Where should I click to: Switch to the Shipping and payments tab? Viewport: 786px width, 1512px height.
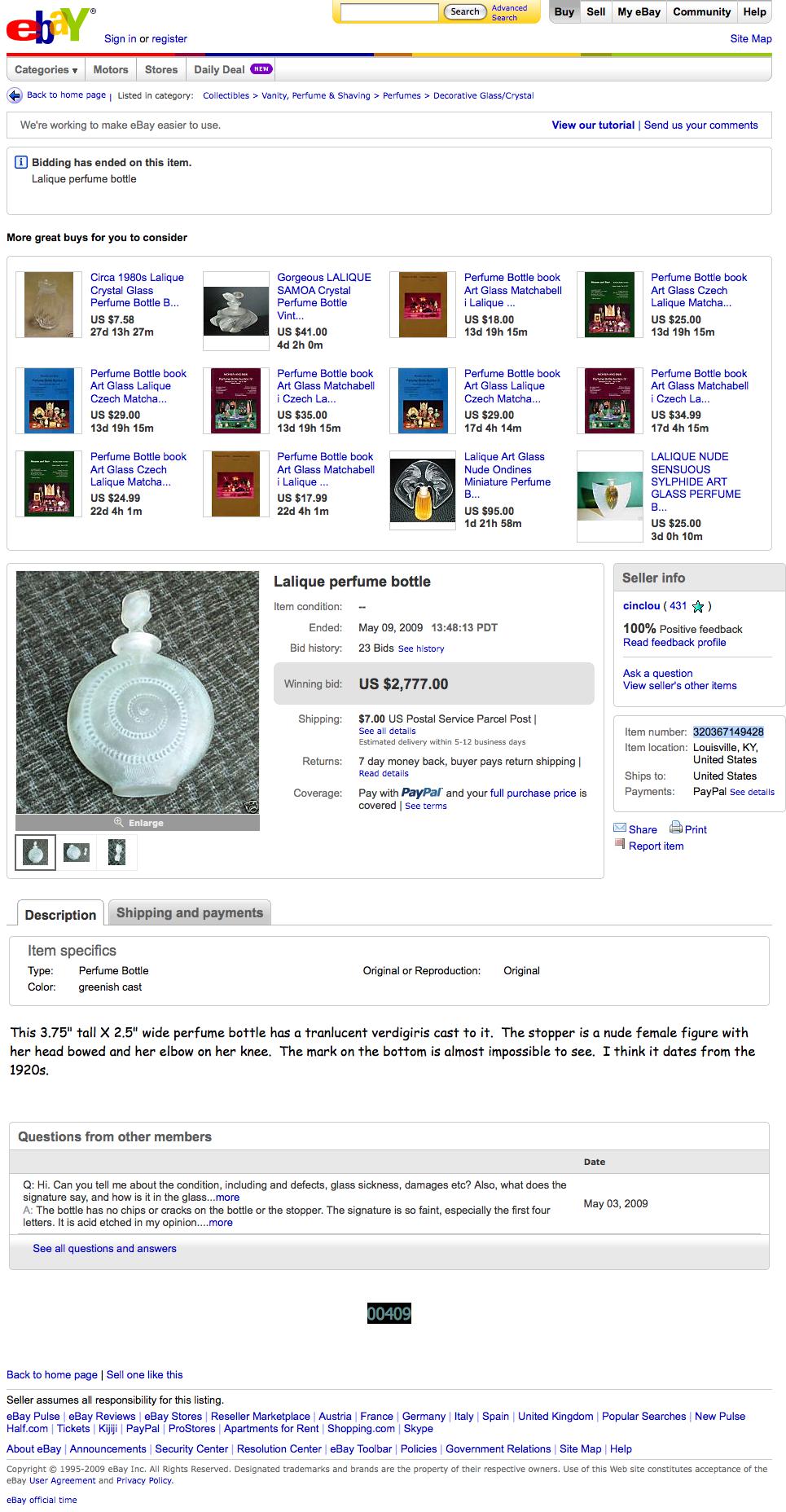point(190,912)
